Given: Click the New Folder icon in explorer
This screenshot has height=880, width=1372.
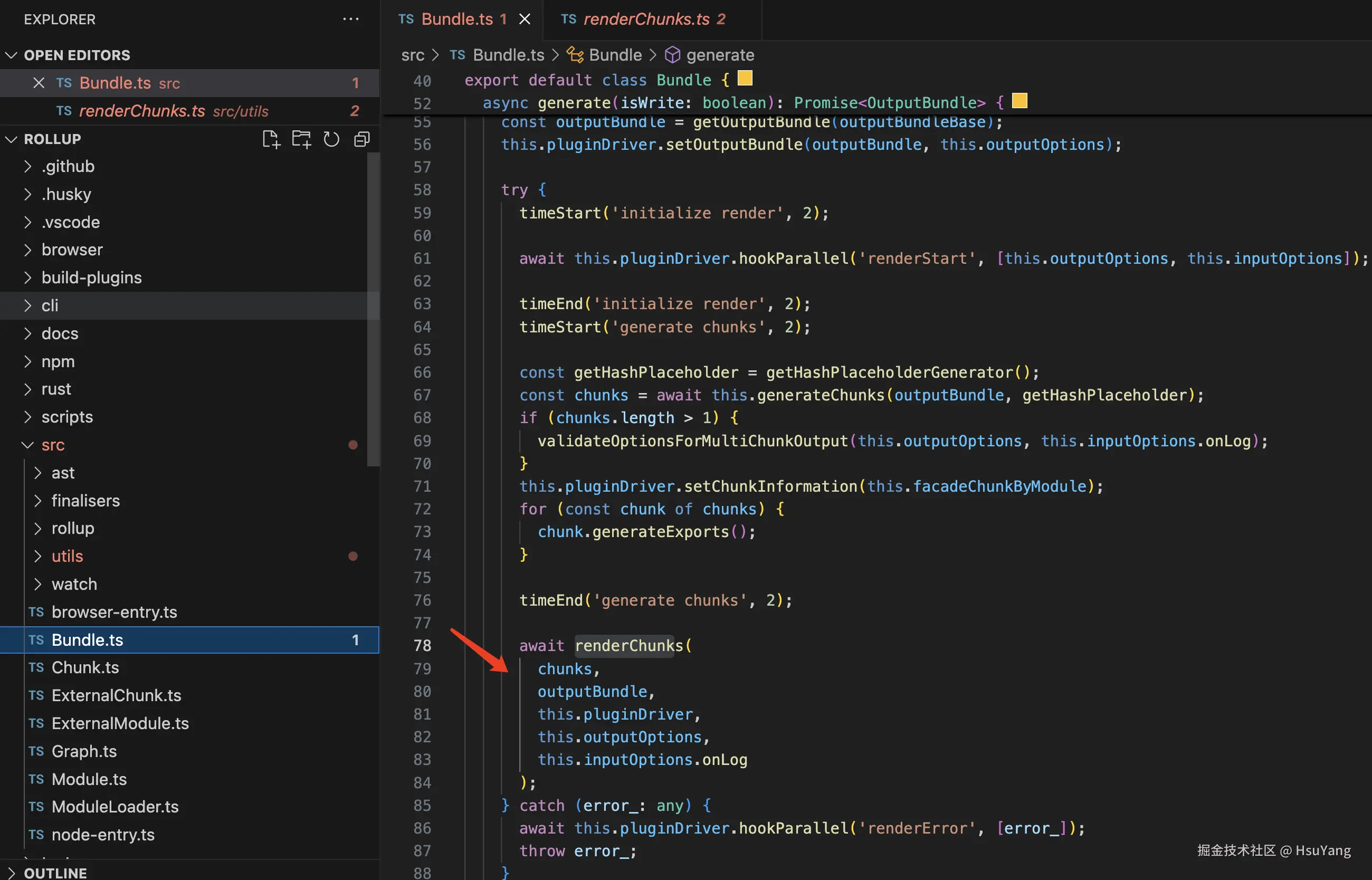Looking at the screenshot, I should point(301,139).
